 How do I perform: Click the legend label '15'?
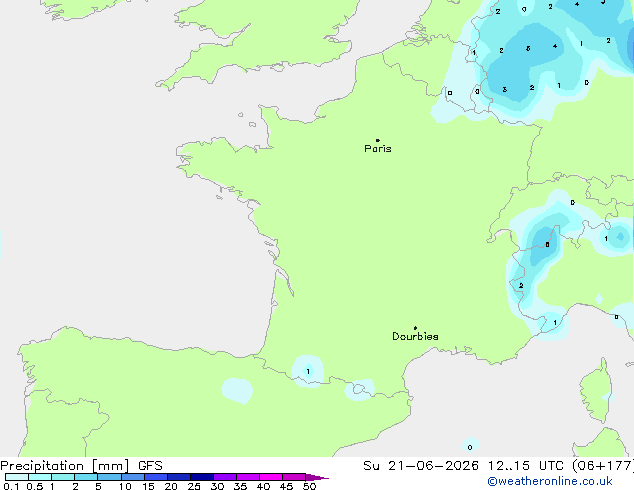(148, 486)
